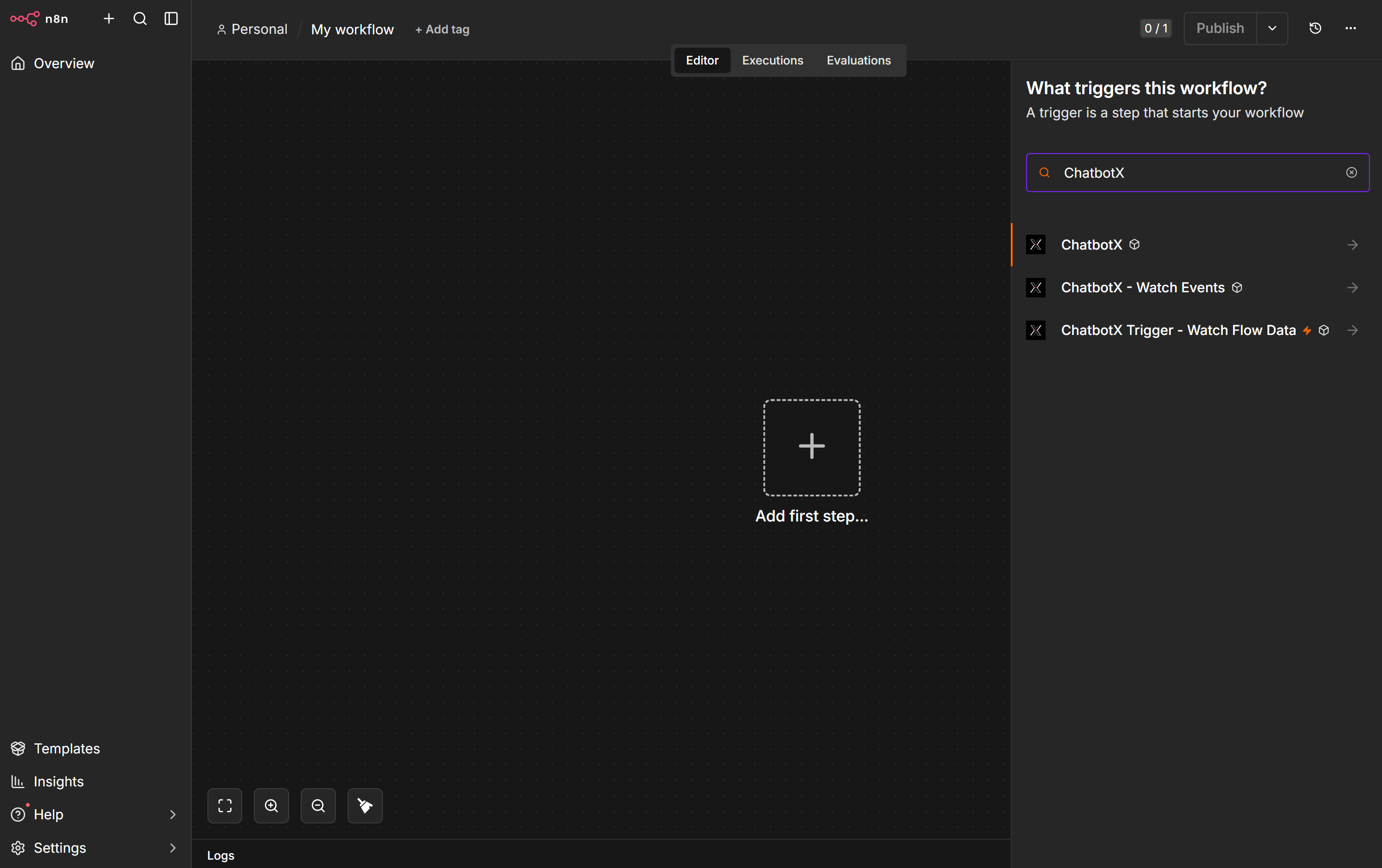Zoom out on the canvas
The height and width of the screenshot is (868, 1382).
pyautogui.click(x=318, y=805)
